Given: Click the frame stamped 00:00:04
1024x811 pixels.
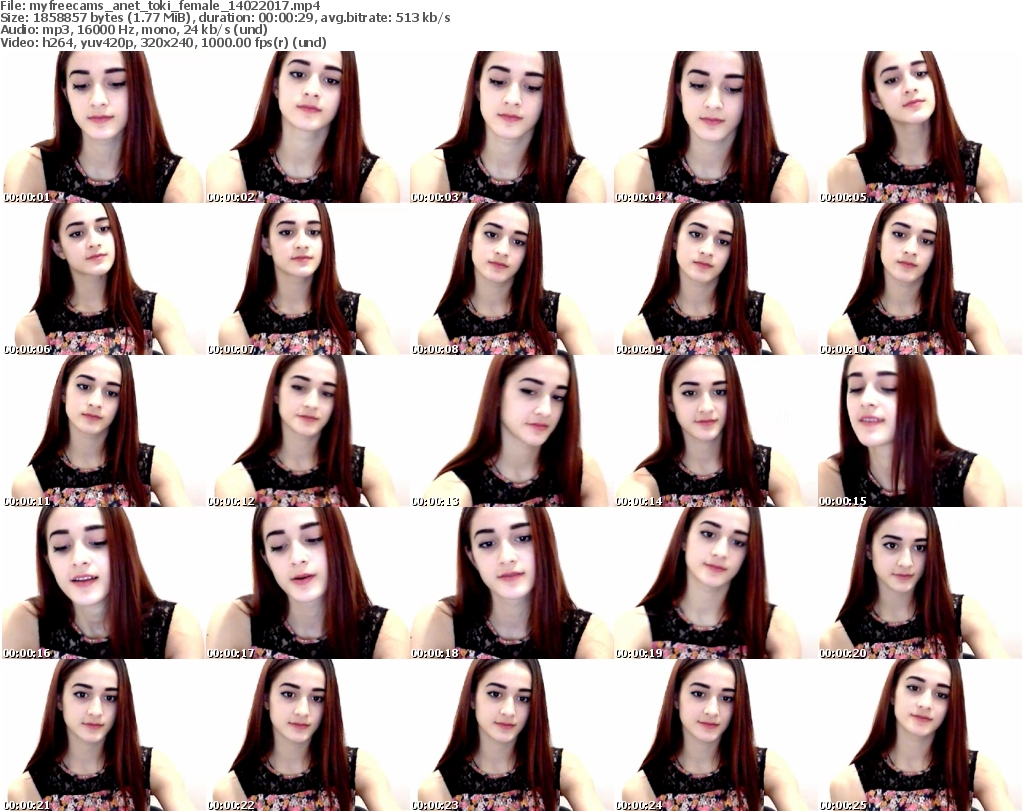Looking at the screenshot, I should click(715, 127).
